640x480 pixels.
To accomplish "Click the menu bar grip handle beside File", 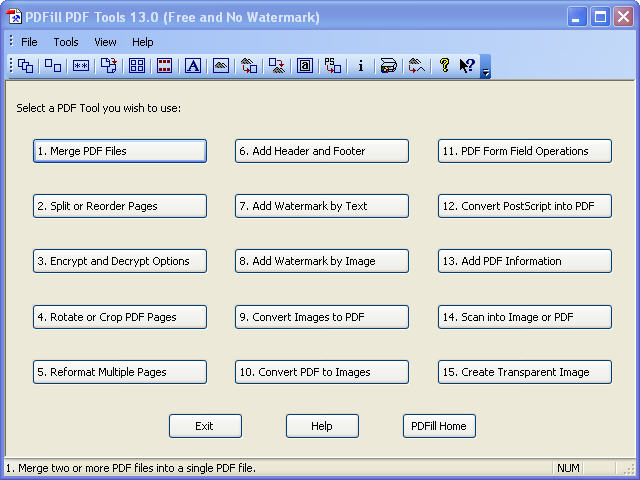I will click(11, 41).
